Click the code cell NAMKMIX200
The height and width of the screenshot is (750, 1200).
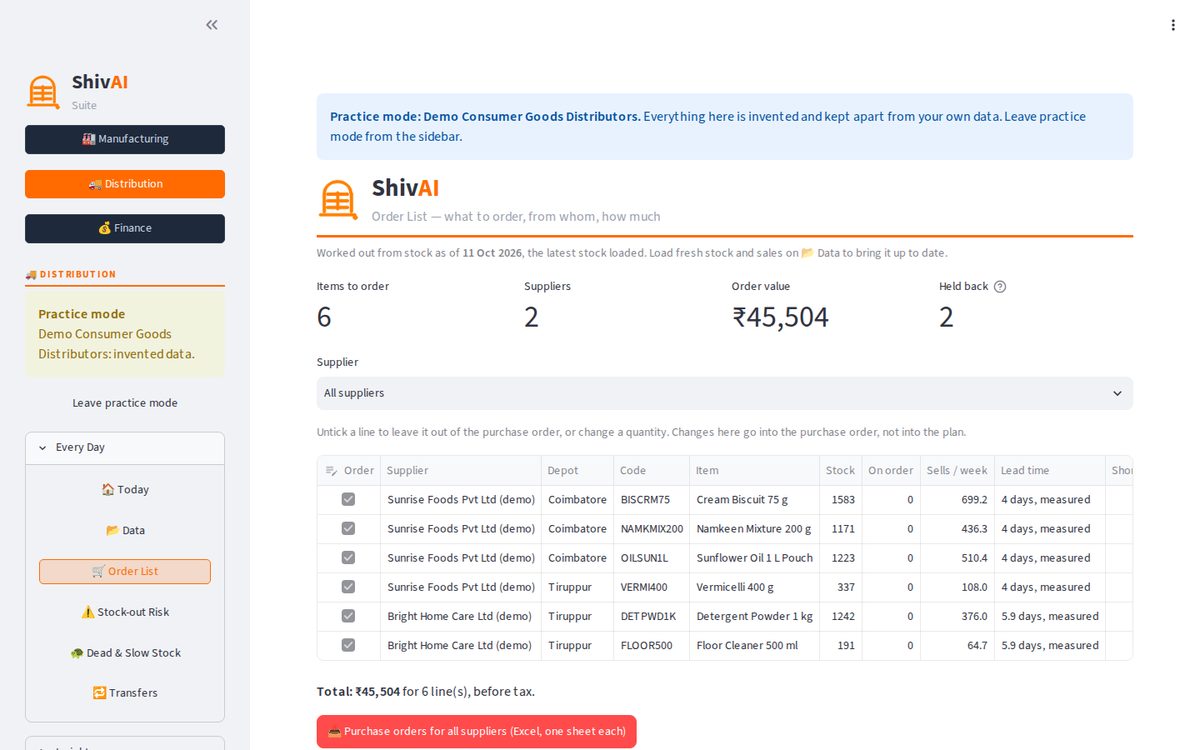point(651,528)
